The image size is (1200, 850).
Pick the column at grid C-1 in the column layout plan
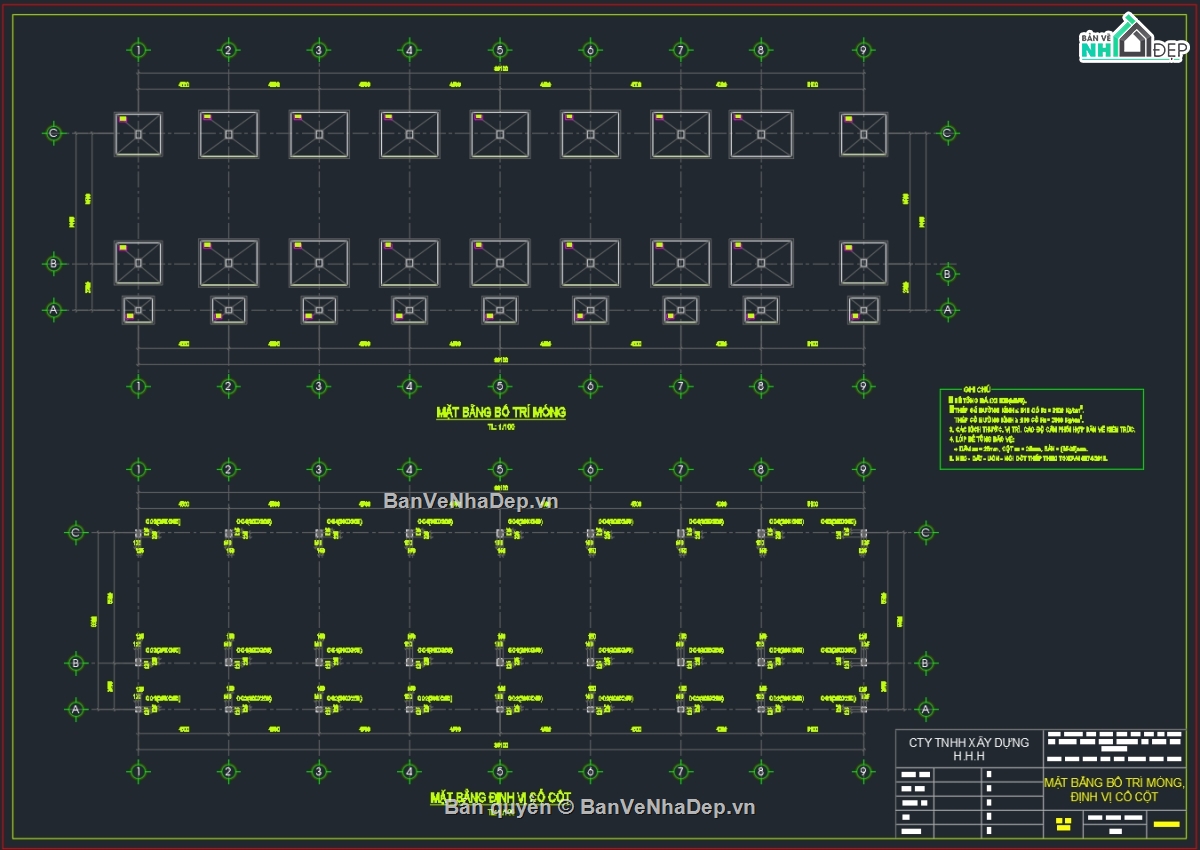(x=138, y=534)
